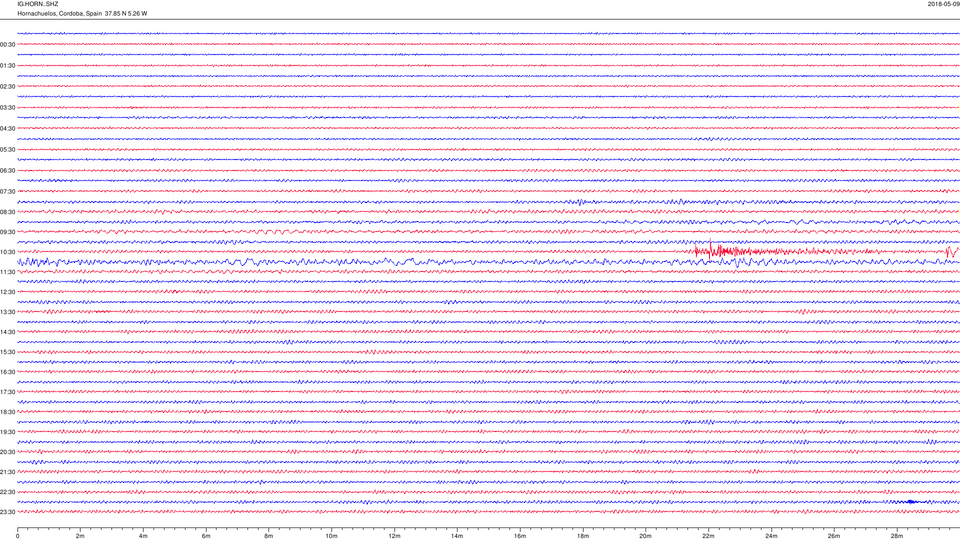Click the 04:30 time label

pyautogui.click(x=7, y=129)
